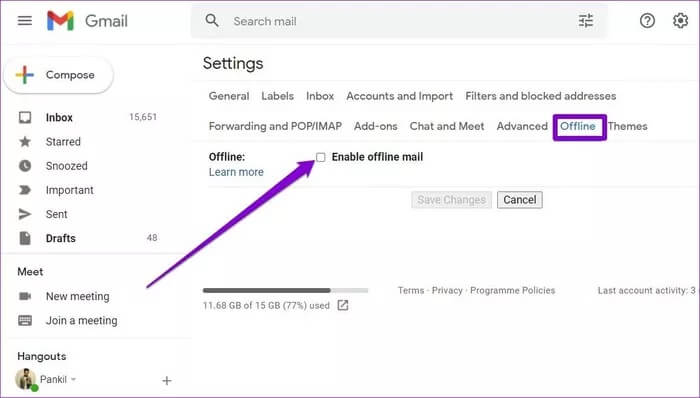Screen dimensions: 700x398
Task: Click the Inbox count 15,651
Action: pyautogui.click(x=143, y=117)
